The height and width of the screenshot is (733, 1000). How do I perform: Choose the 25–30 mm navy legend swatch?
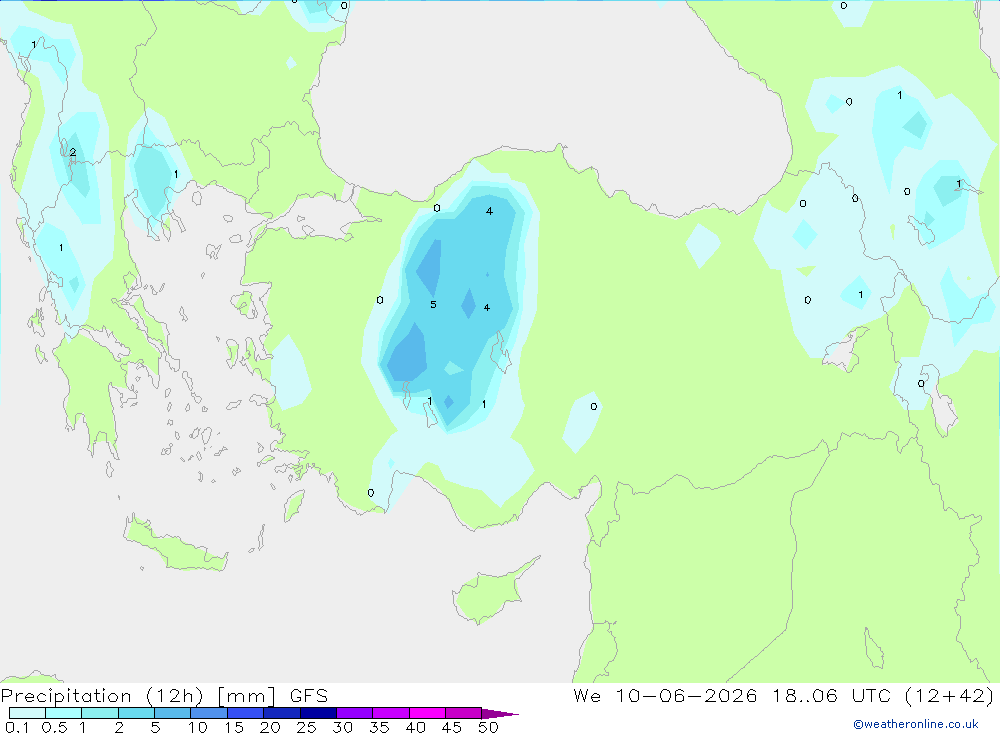(x=318, y=713)
